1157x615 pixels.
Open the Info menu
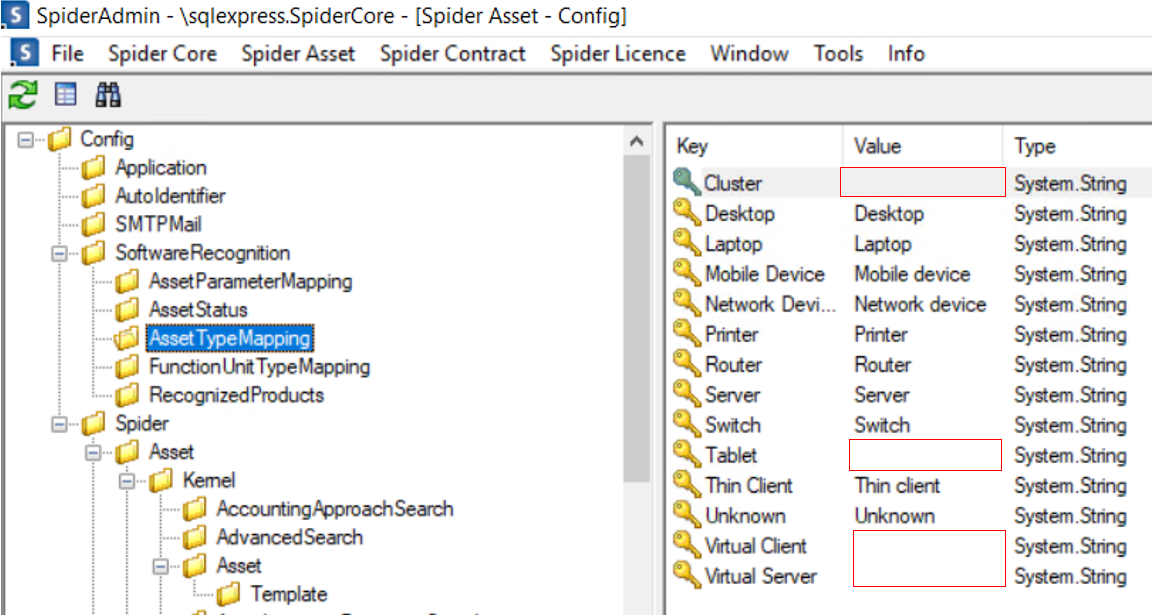906,54
